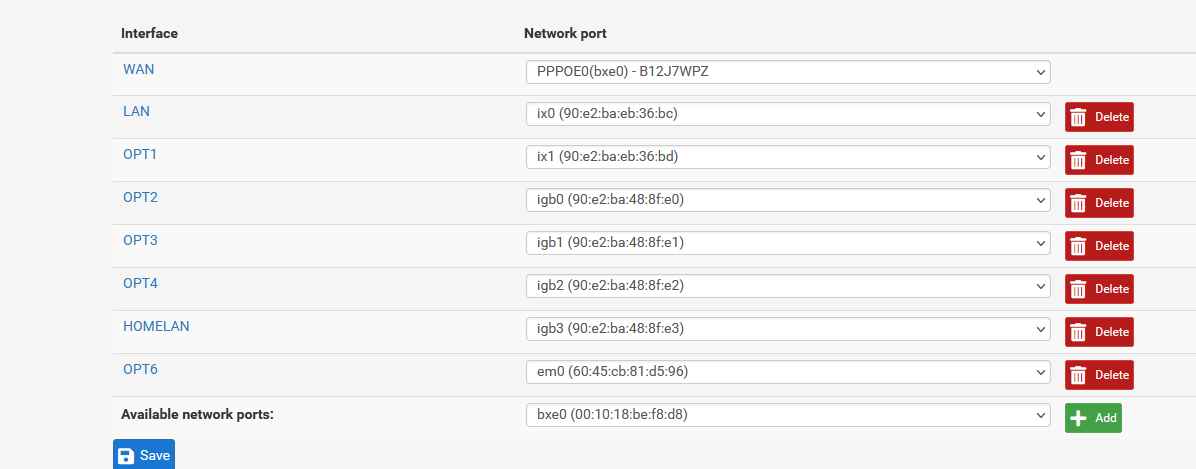The width and height of the screenshot is (1196, 469).
Task: Click trash icon in LAN row
Action: coord(1078,117)
